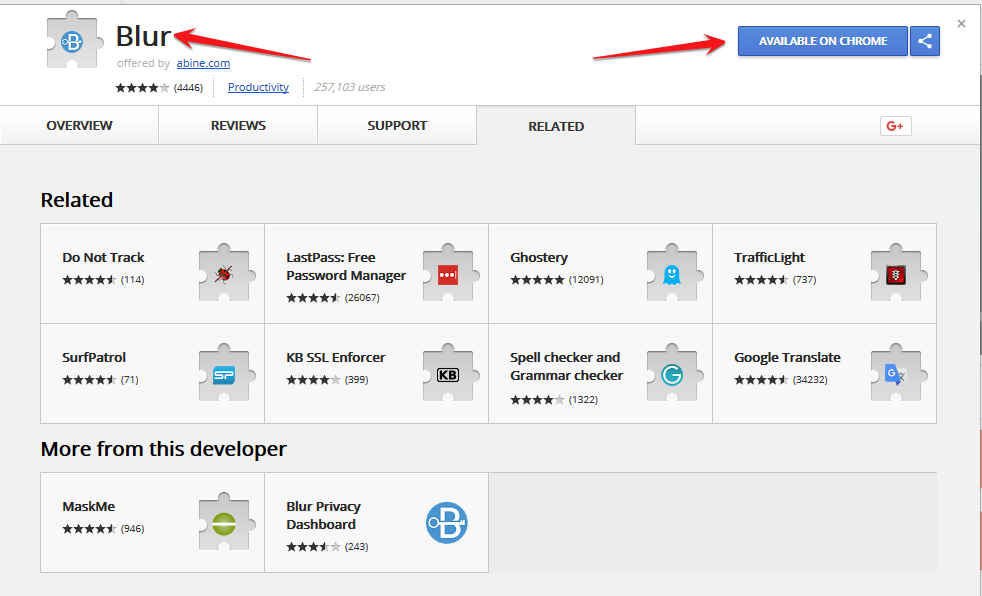Click the Available on Chrome button
This screenshot has height=596, width=982.
[823, 41]
